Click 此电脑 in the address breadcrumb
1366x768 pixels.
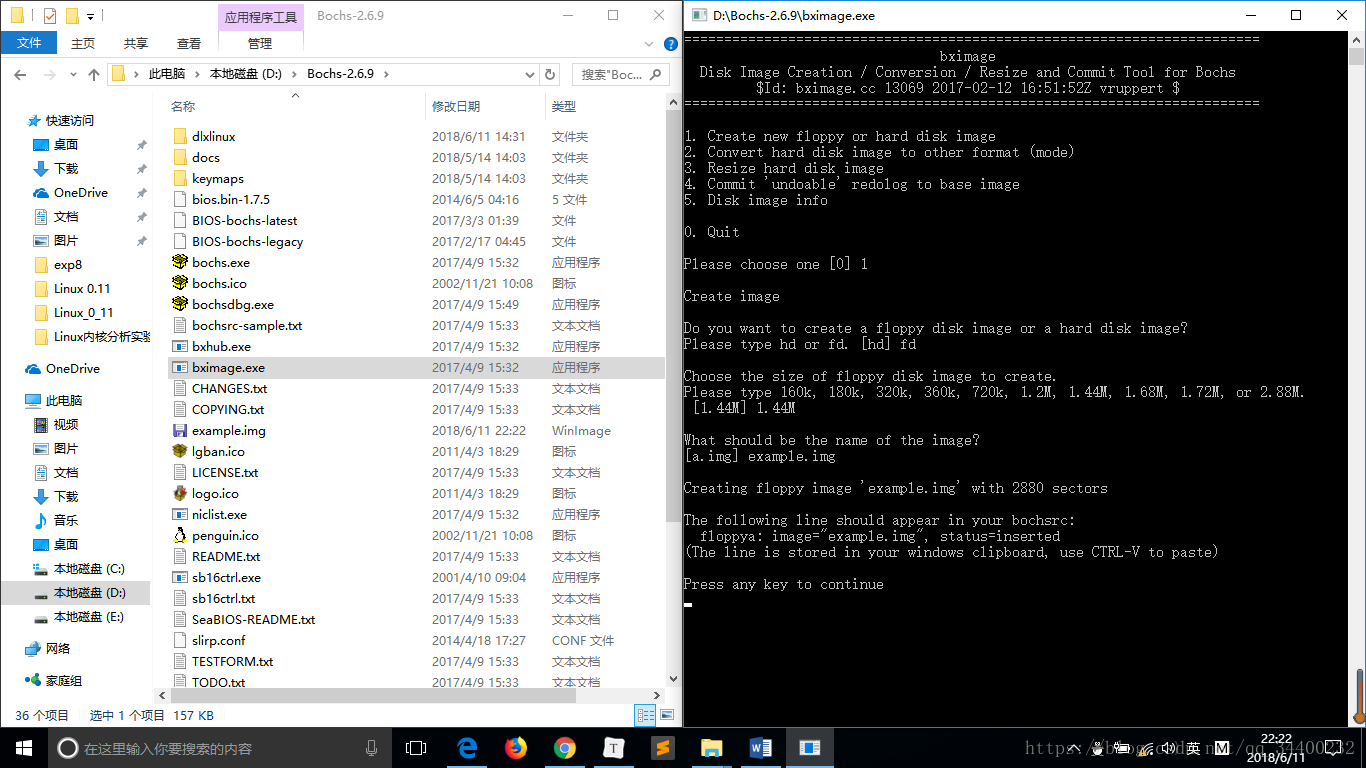pos(167,74)
